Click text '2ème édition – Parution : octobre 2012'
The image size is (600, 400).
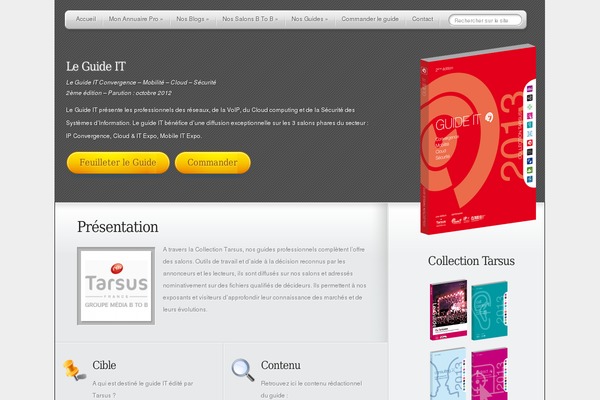click(119, 93)
